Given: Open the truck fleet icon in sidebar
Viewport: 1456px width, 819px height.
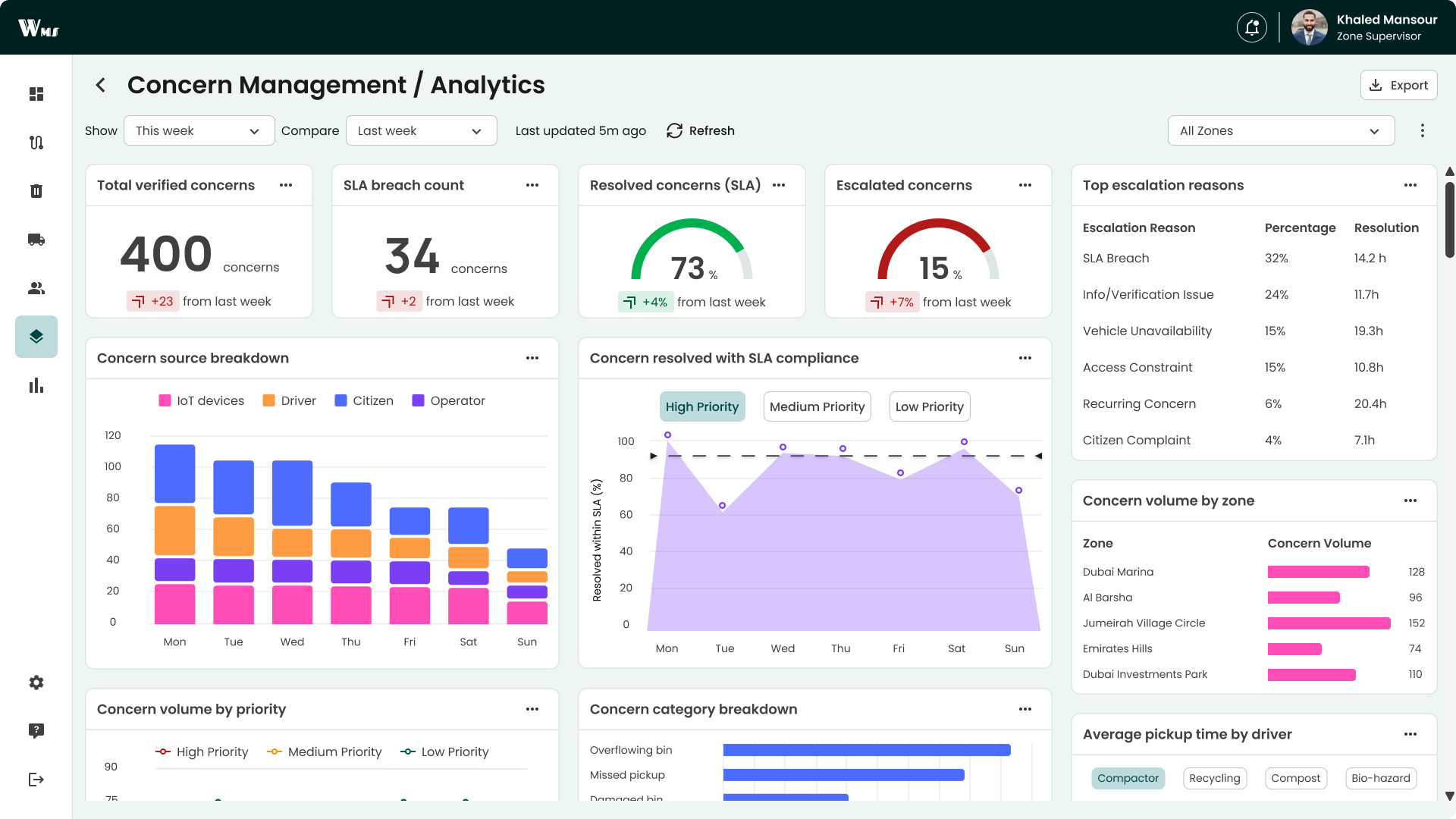Looking at the screenshot, I should 36,240.
